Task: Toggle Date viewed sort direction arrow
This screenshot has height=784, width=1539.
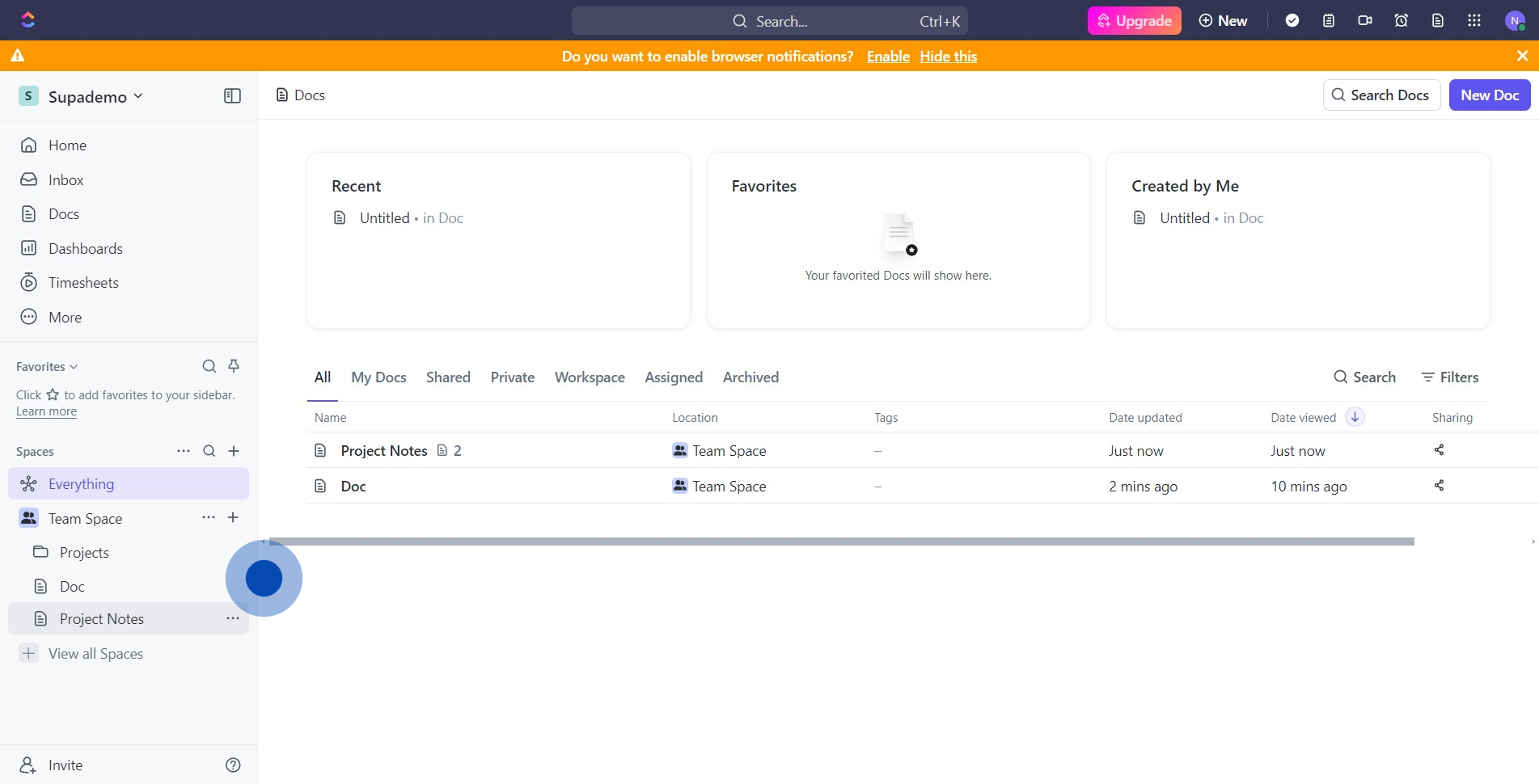Action: 1355,417
